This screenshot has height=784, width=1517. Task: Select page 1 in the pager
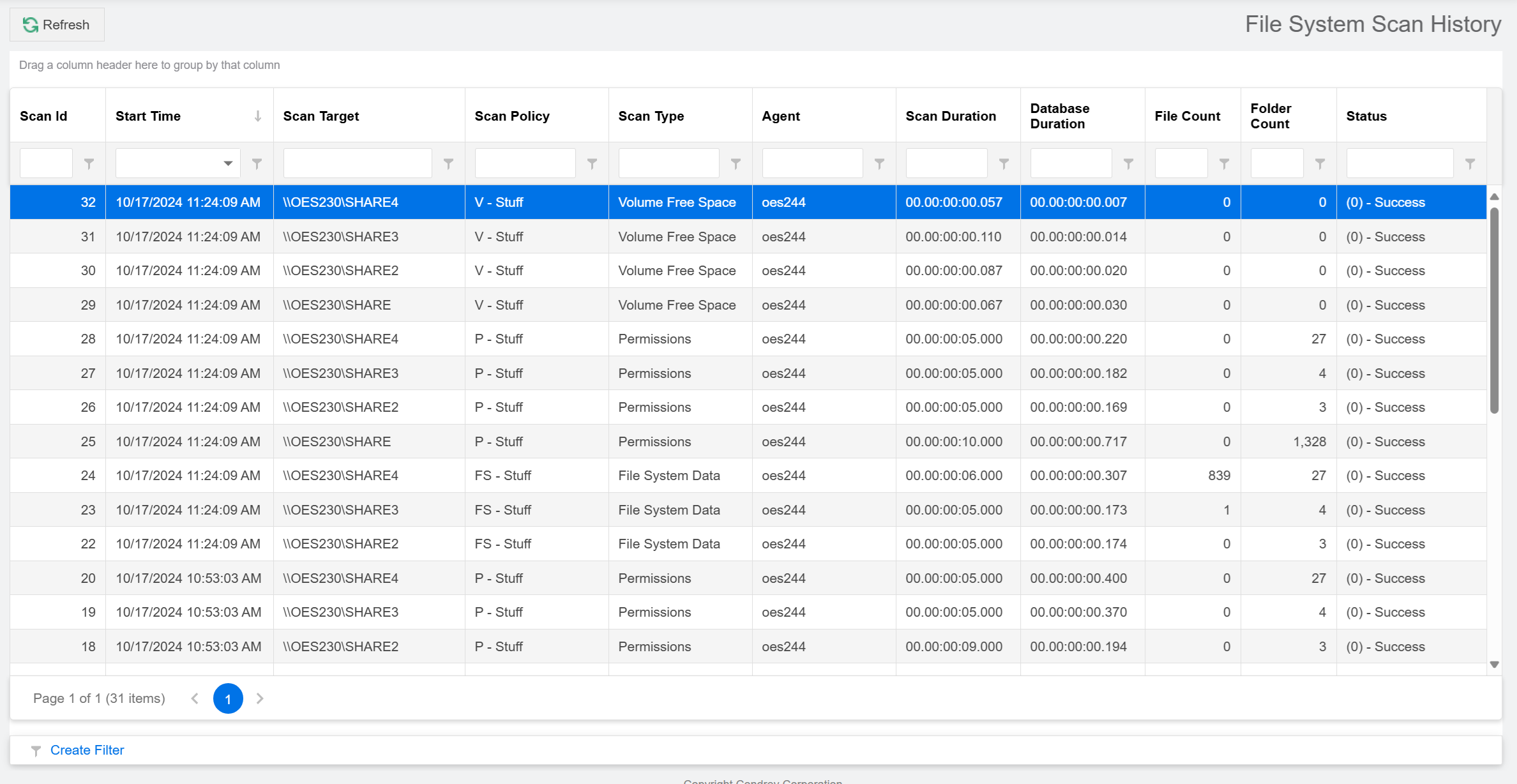228,698
